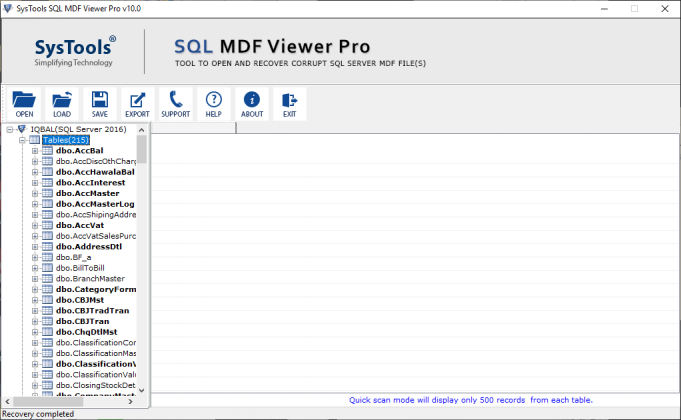Expand the dbo.CBJTradTran table node
The height and width of the screenshot is (420, 681).
(35, 311)
